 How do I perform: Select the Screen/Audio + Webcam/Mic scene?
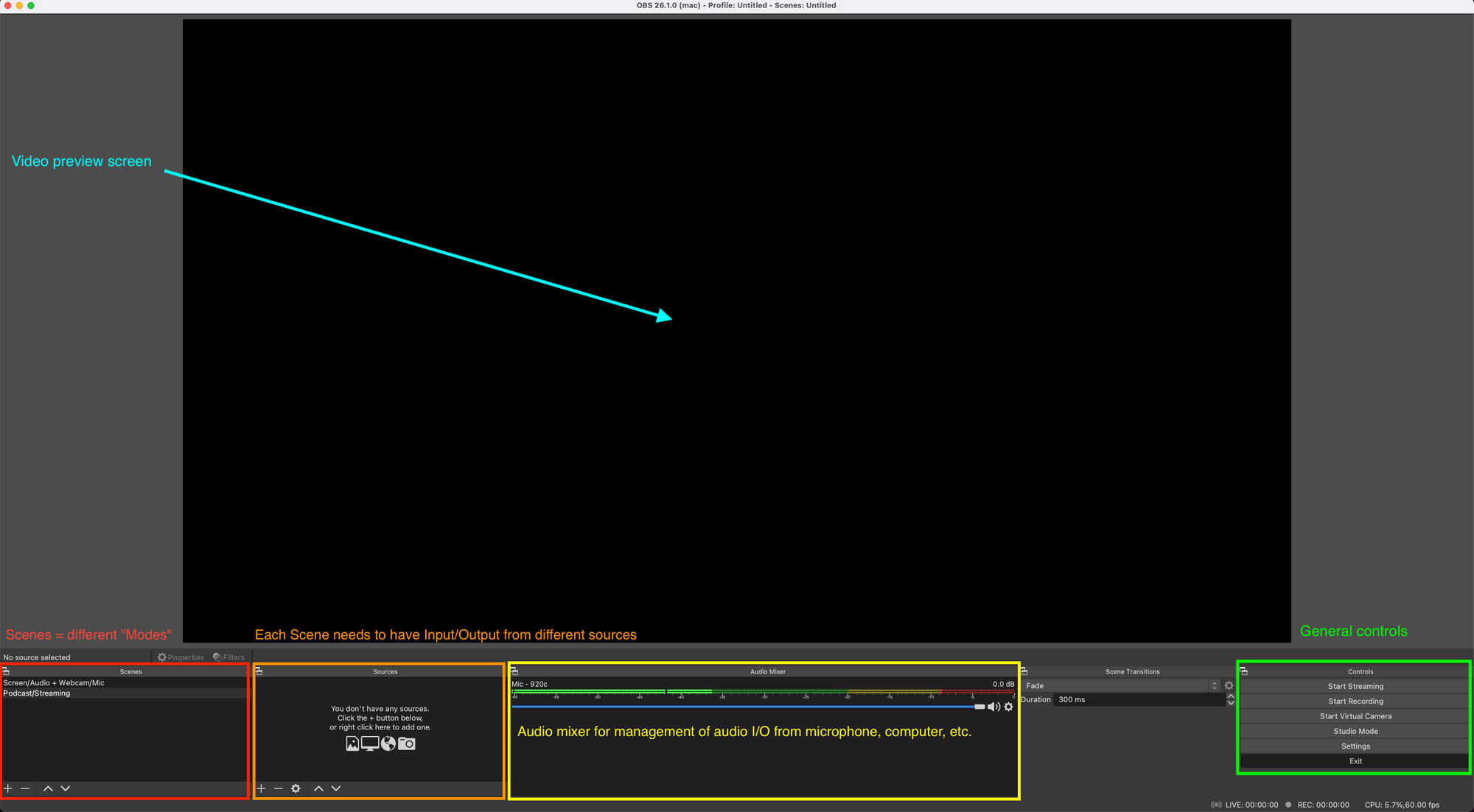[x=54, y=683]
